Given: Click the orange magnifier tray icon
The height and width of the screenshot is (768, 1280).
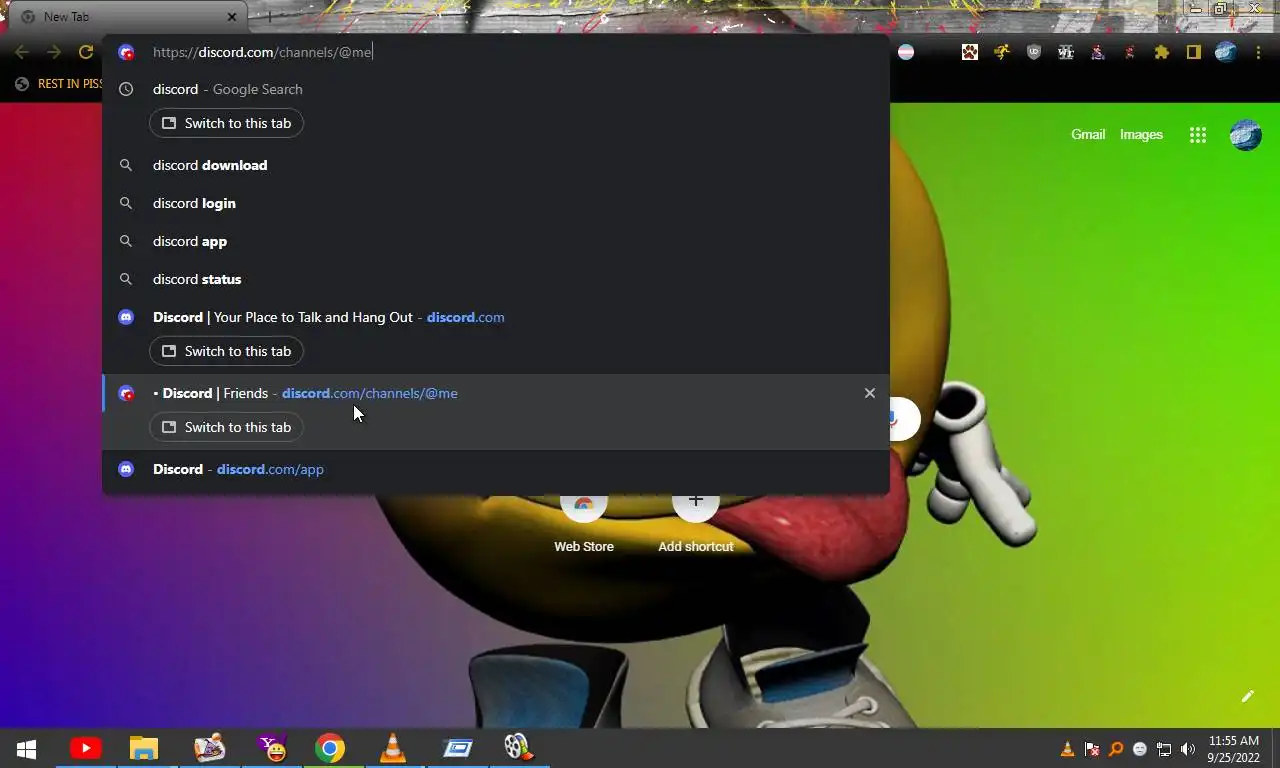Looking at the screenshot, I should click(x=1116, y=749).
